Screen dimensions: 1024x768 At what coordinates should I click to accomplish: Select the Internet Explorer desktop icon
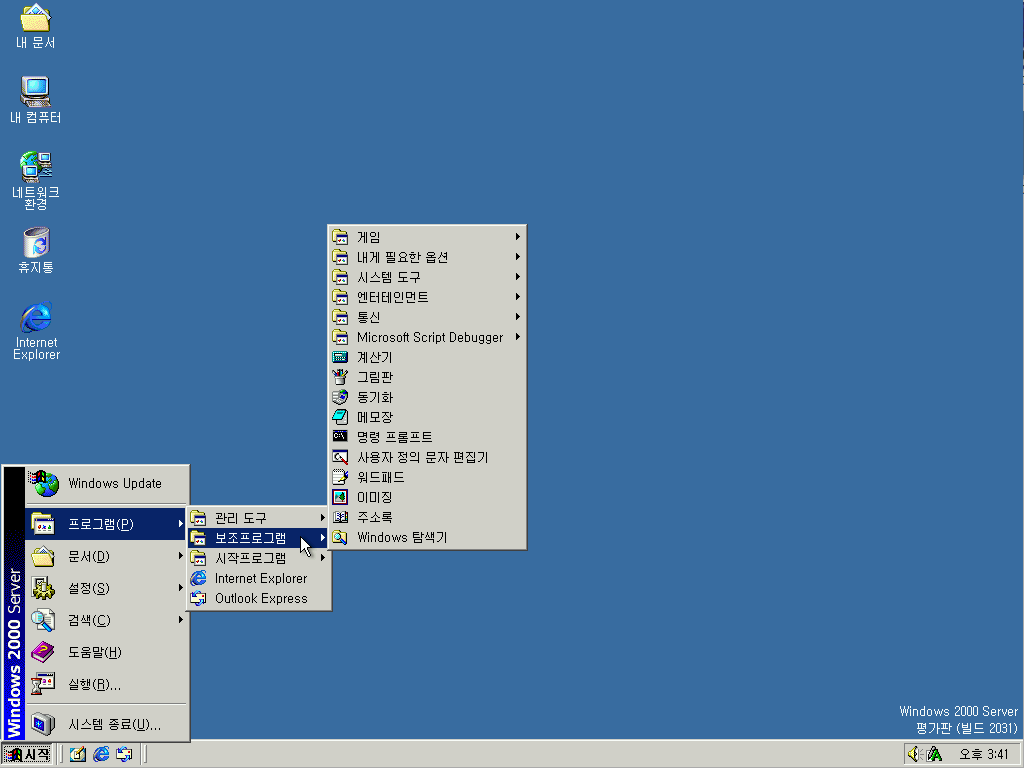[36, 330]
